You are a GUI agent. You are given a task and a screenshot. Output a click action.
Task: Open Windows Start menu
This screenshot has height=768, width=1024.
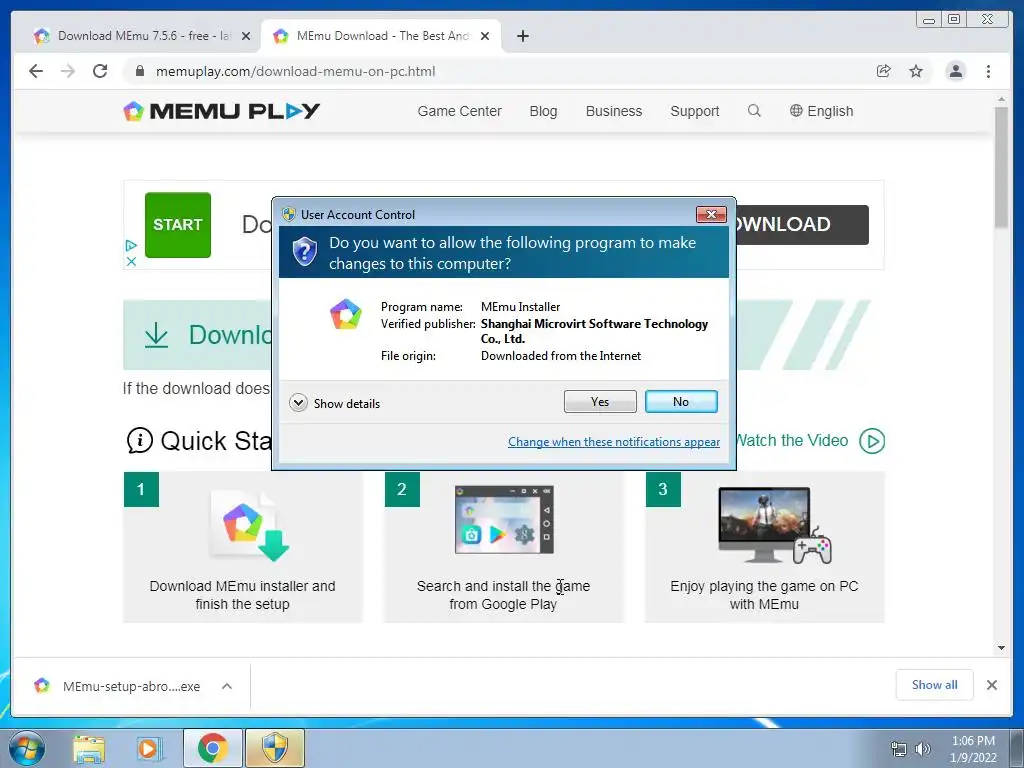(x=27, y=748)
